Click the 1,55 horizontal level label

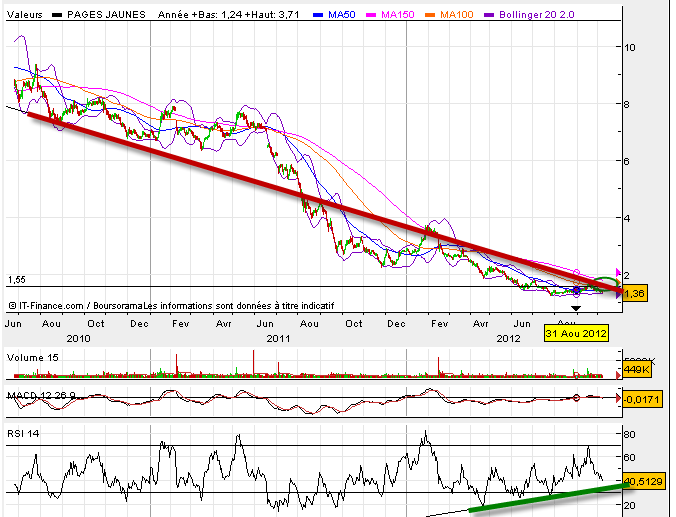tap(15, 280)
